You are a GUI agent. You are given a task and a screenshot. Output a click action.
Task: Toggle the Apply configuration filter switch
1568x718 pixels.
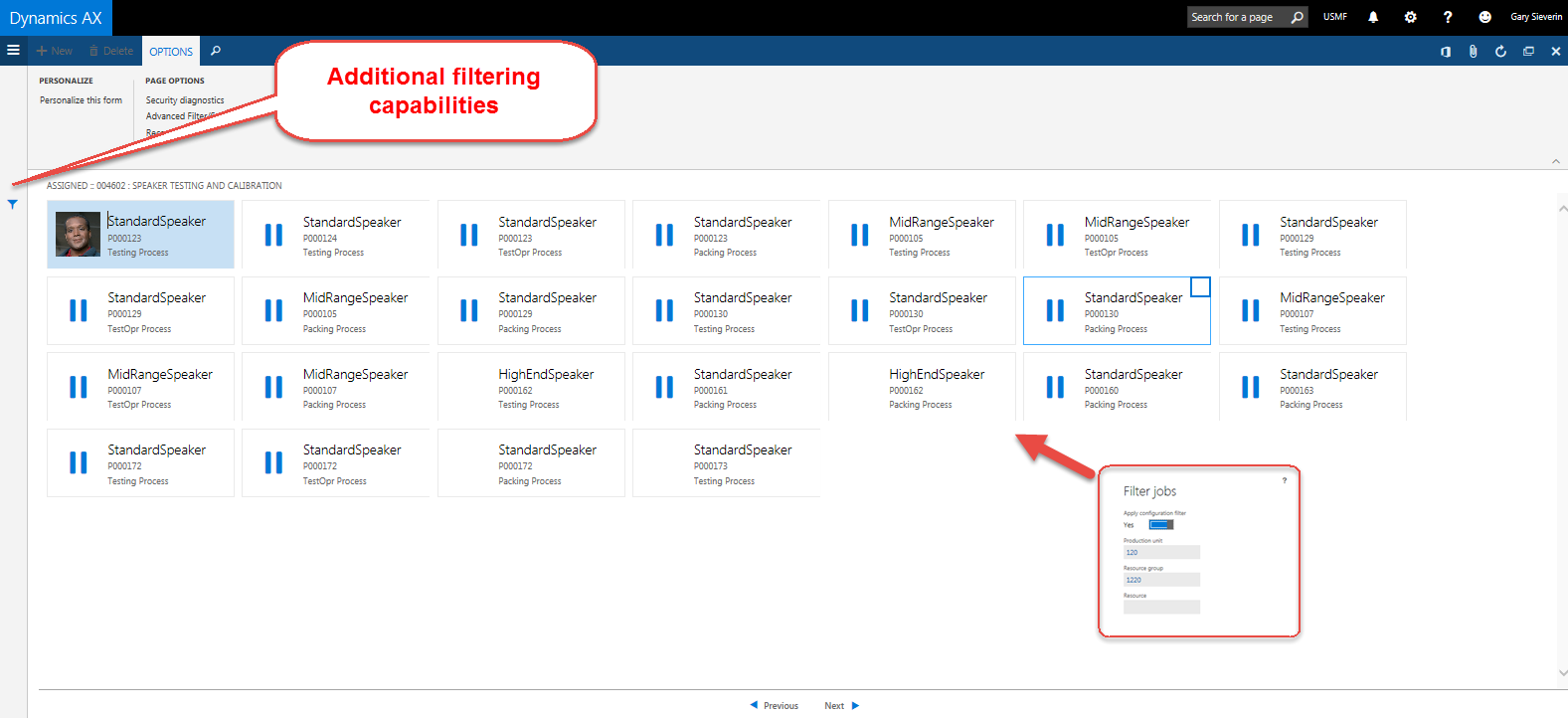tap(1160, 524)
